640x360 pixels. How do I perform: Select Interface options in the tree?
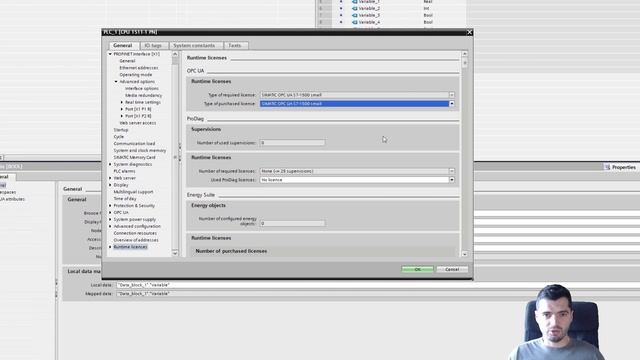point(142,89)
